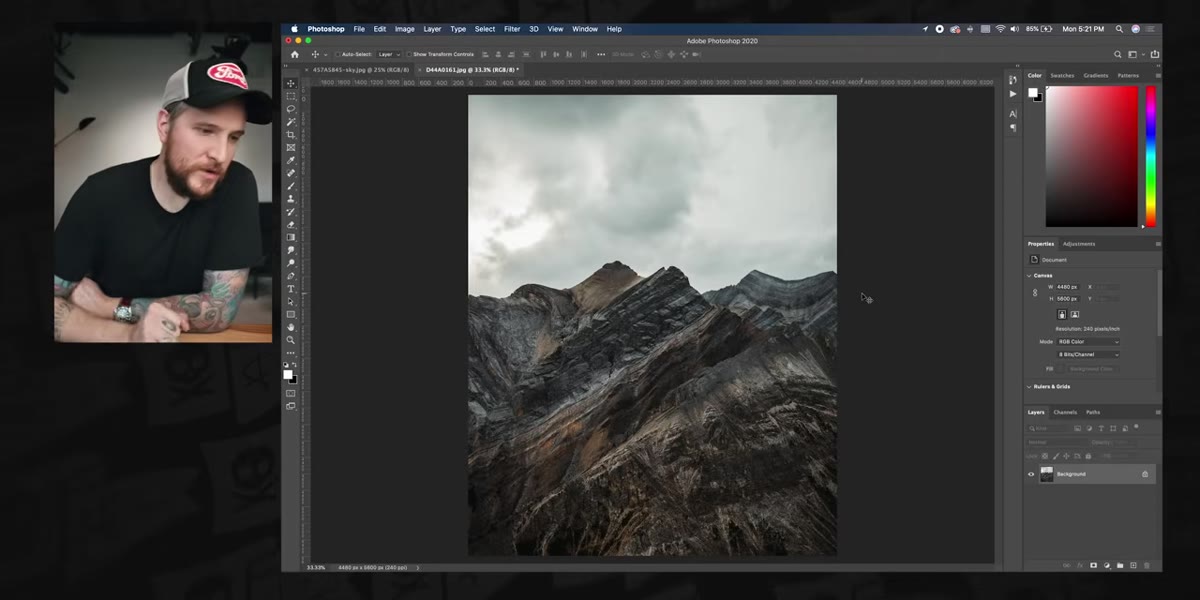Open the Edit Toolbar three-dots button

291,353
